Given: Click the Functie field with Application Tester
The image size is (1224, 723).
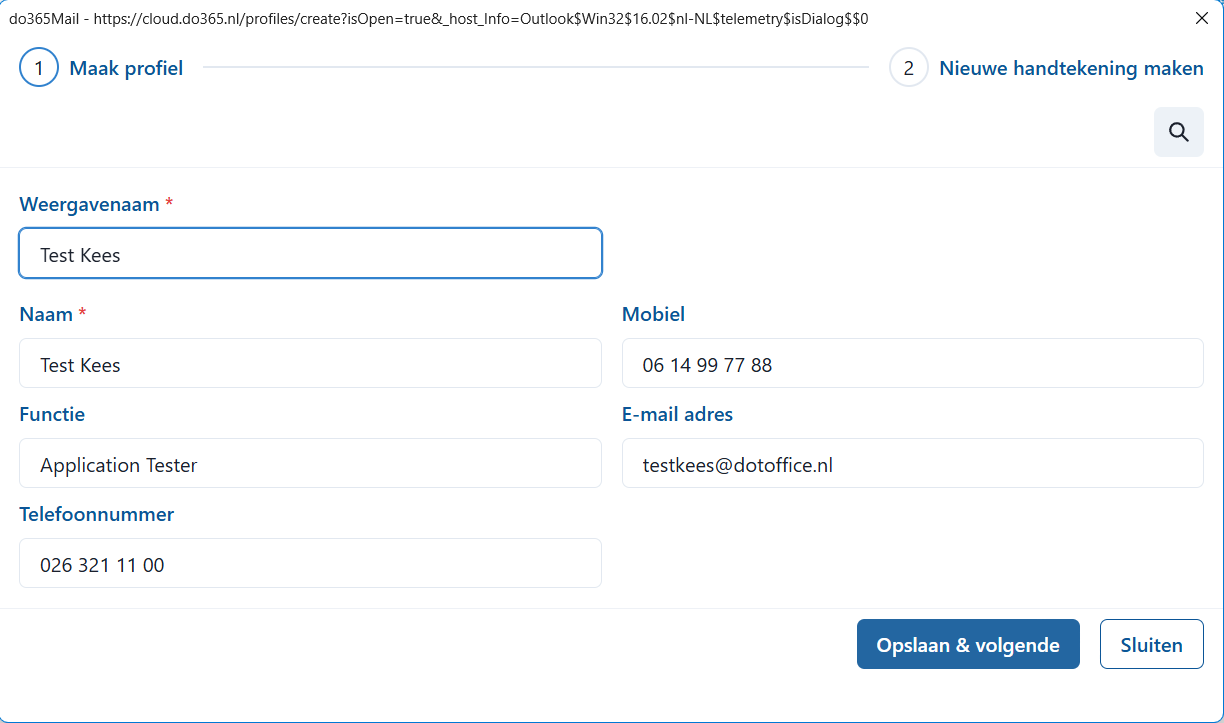Looking at the screenshot, I should (x=310, y=464).
